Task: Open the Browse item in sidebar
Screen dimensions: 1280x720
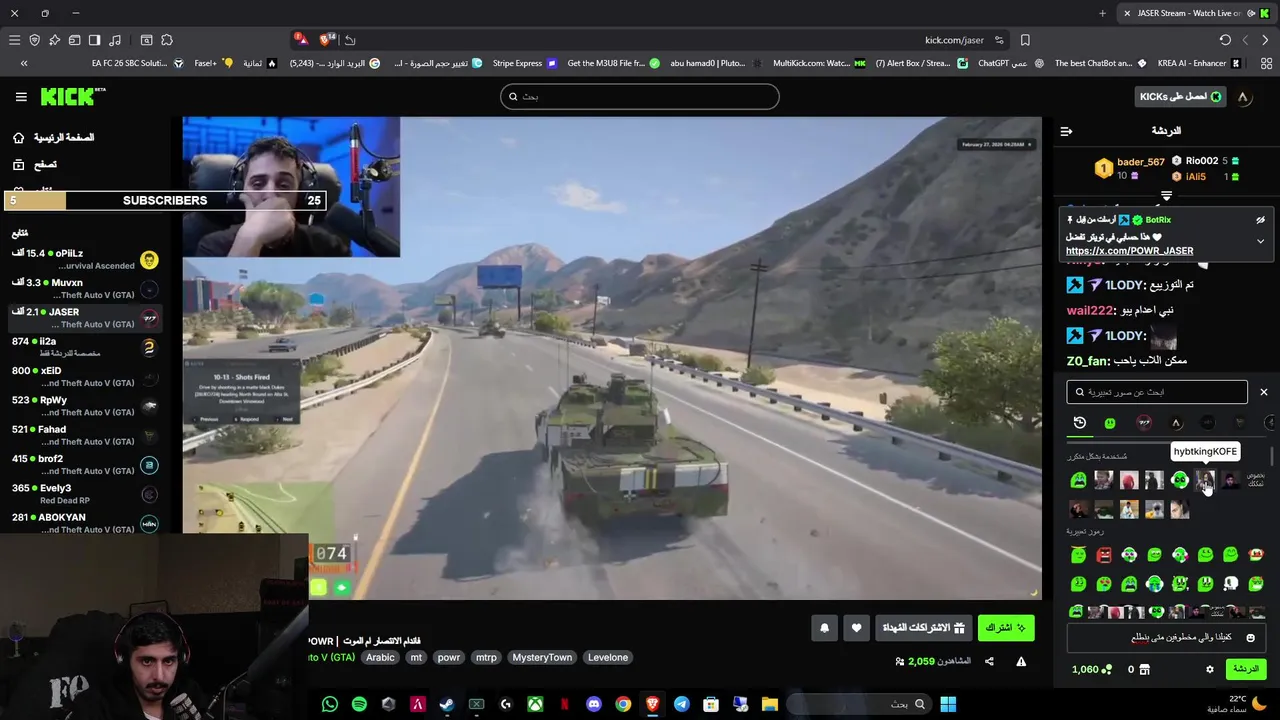Action: coord(35,164)
